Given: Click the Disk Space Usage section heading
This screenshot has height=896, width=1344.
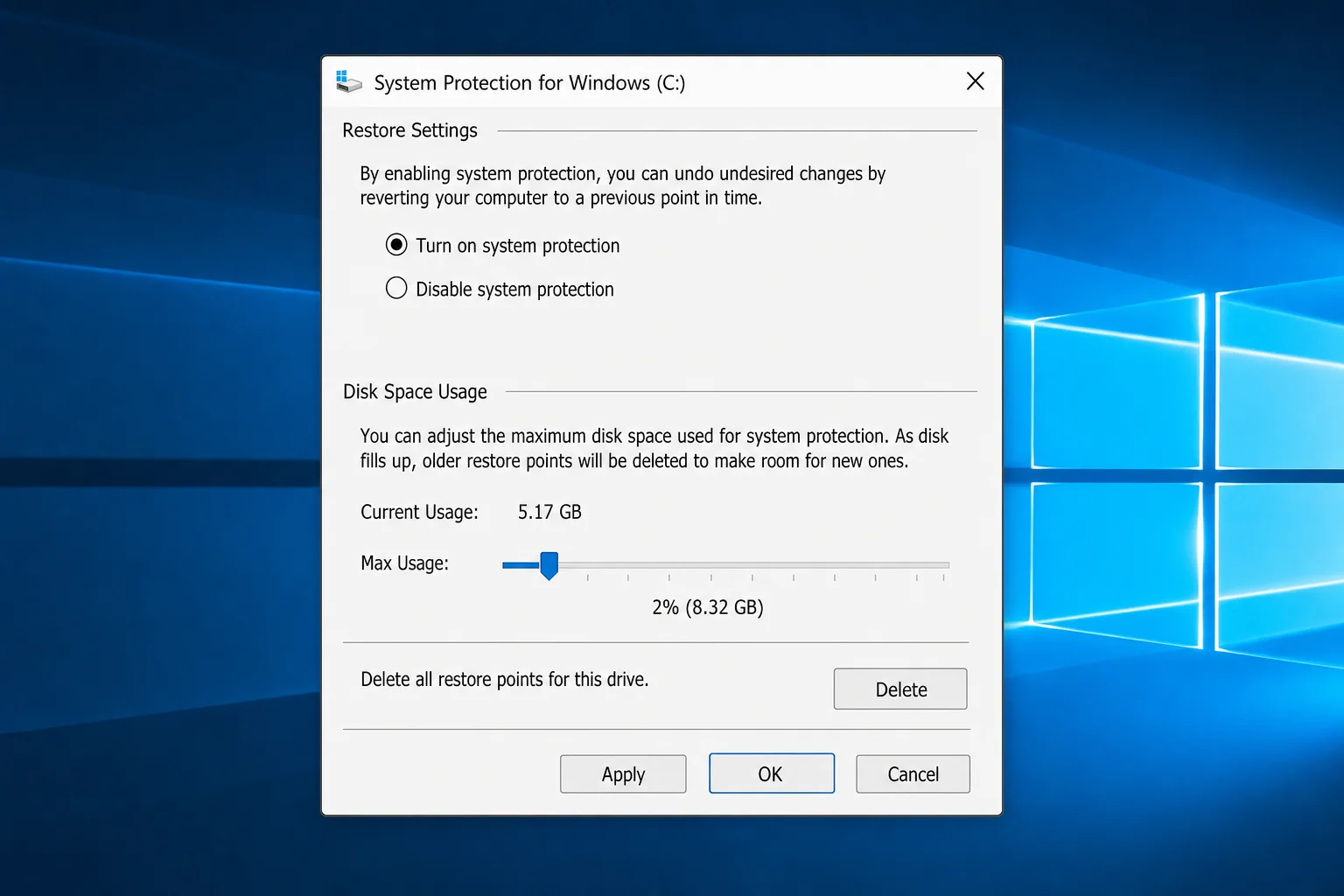Looking at the screenshot, I should [415, 392].
